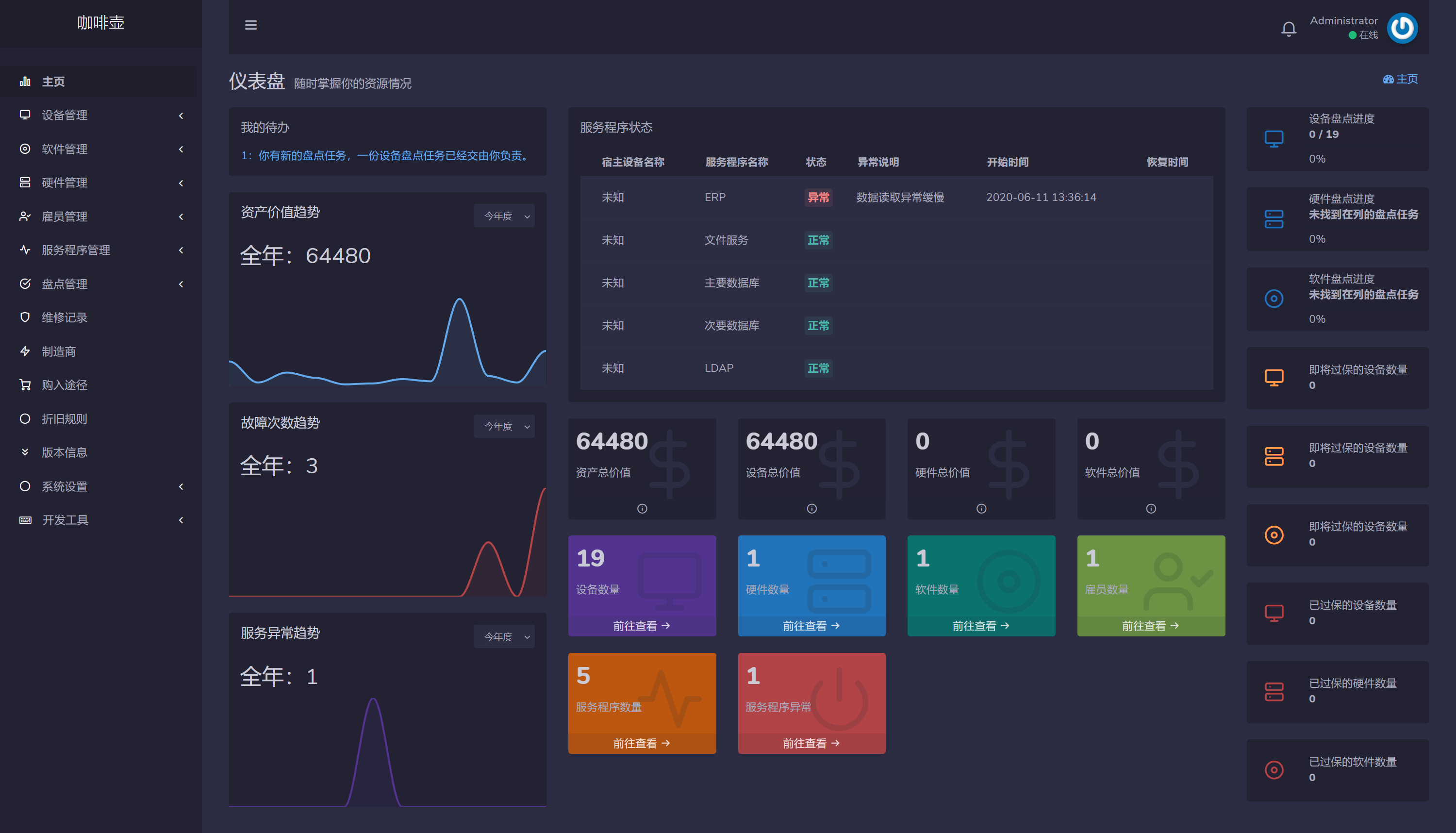
Task: Click info icon under 资产总价值 card
Action: point(642,508)
